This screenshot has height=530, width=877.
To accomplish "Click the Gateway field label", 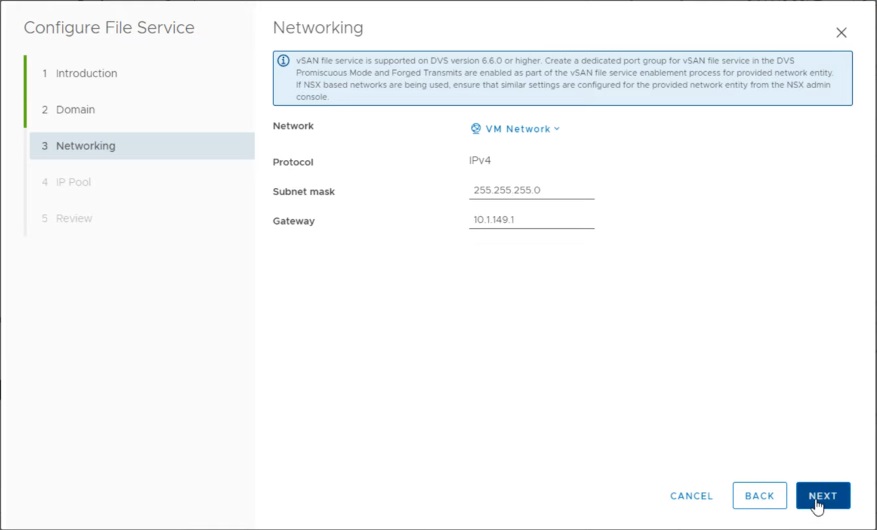I will tap(294, 221).
